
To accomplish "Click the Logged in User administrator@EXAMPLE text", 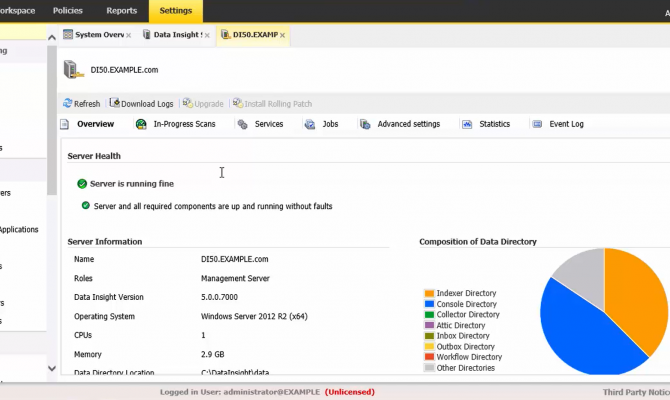I will (x=240, y=392).
